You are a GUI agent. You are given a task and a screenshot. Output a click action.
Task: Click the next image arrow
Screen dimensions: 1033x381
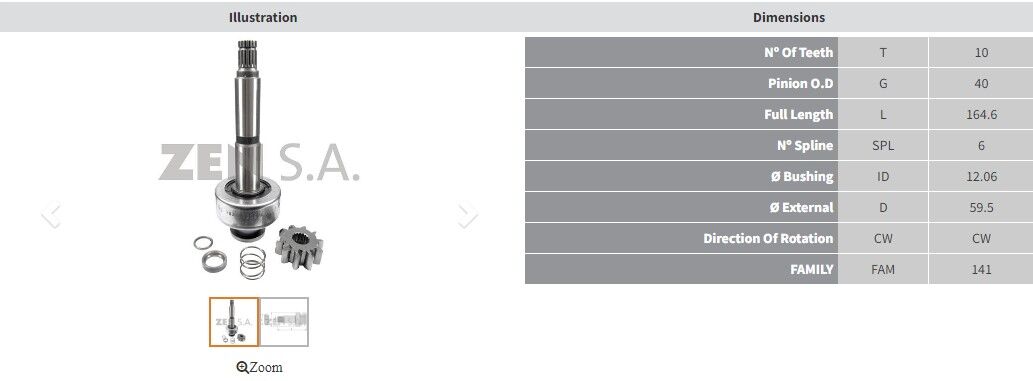tap(467, 215)
